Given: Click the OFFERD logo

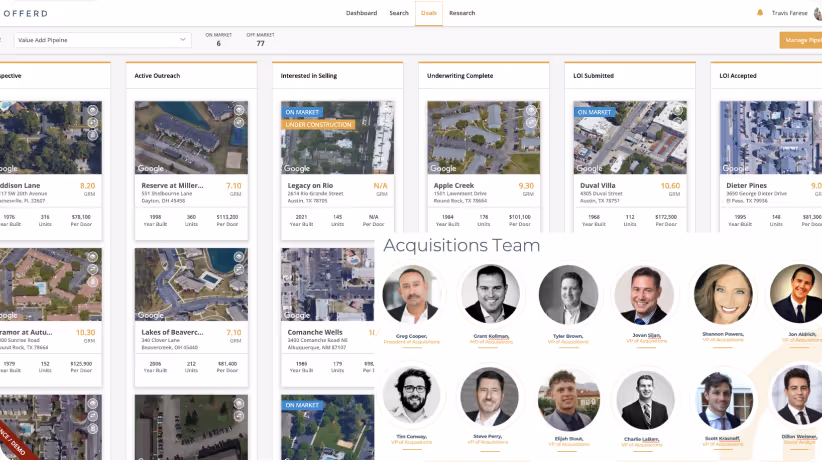Looking at the screenshot, I should (25, 13).
